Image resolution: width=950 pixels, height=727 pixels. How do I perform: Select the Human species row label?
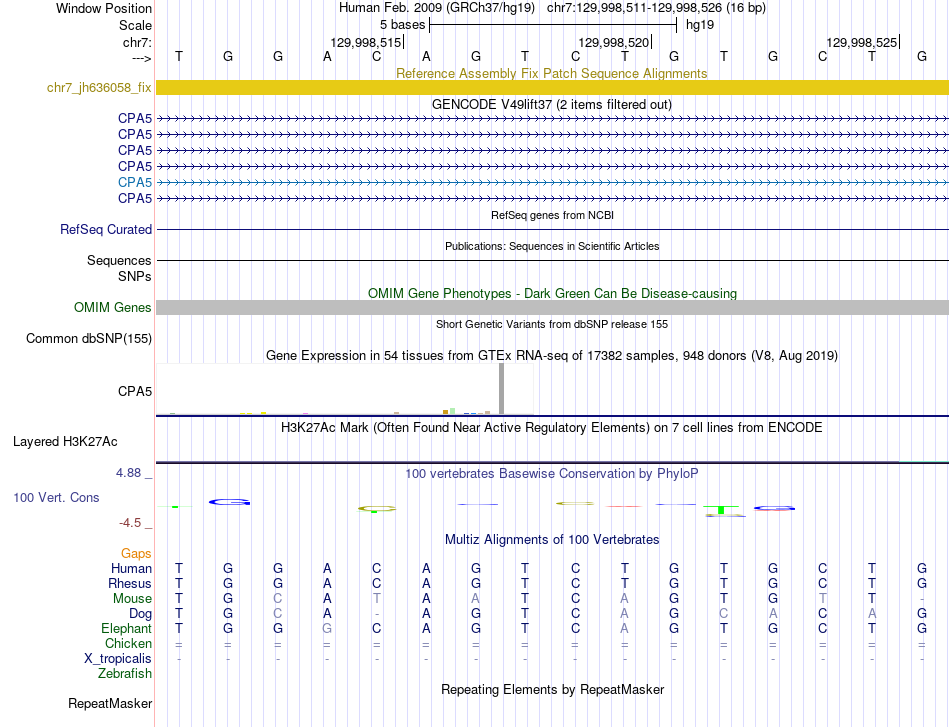coord(131,569)
